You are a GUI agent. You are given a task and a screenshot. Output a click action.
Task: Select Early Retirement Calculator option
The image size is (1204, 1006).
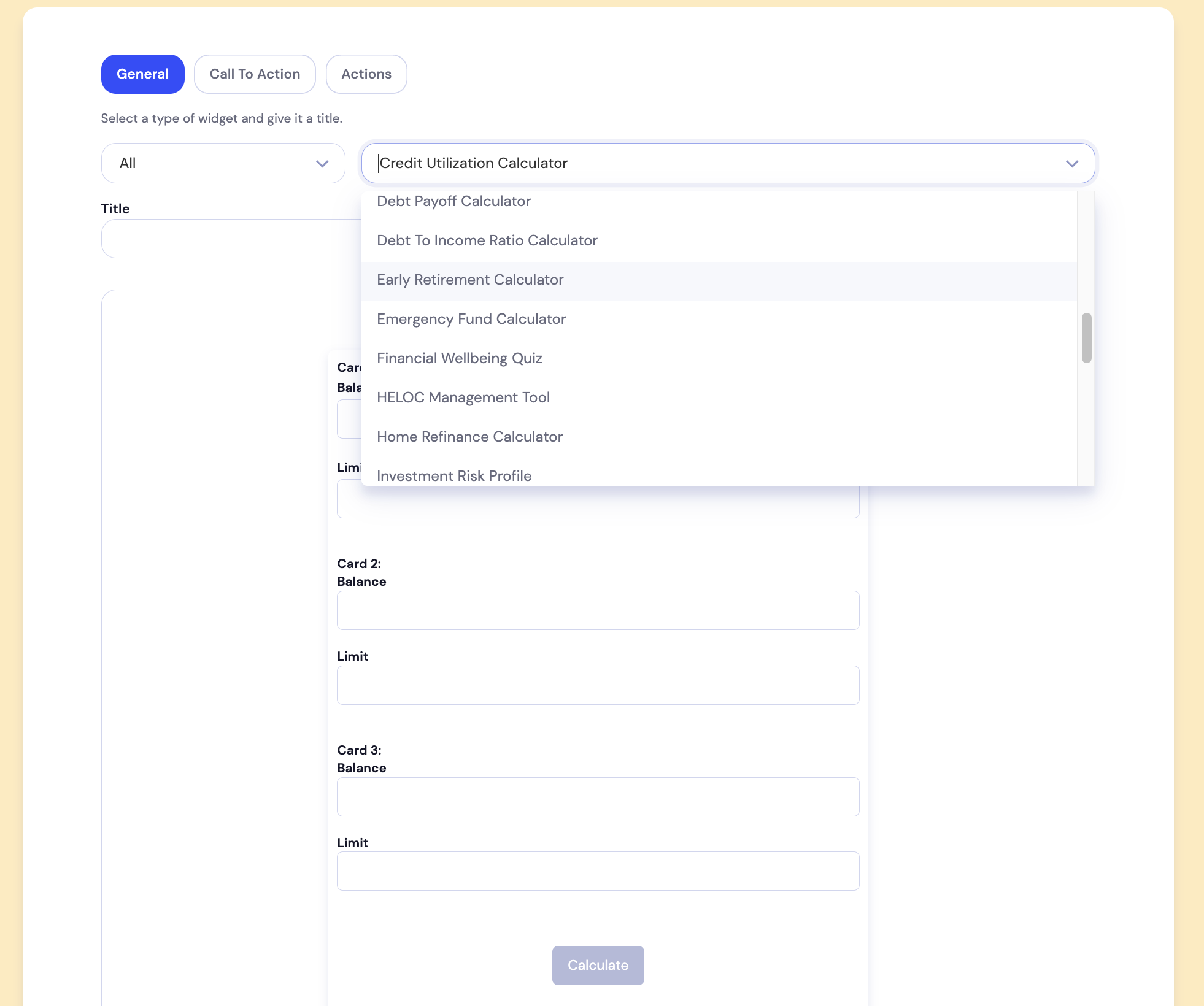point(470,280)
